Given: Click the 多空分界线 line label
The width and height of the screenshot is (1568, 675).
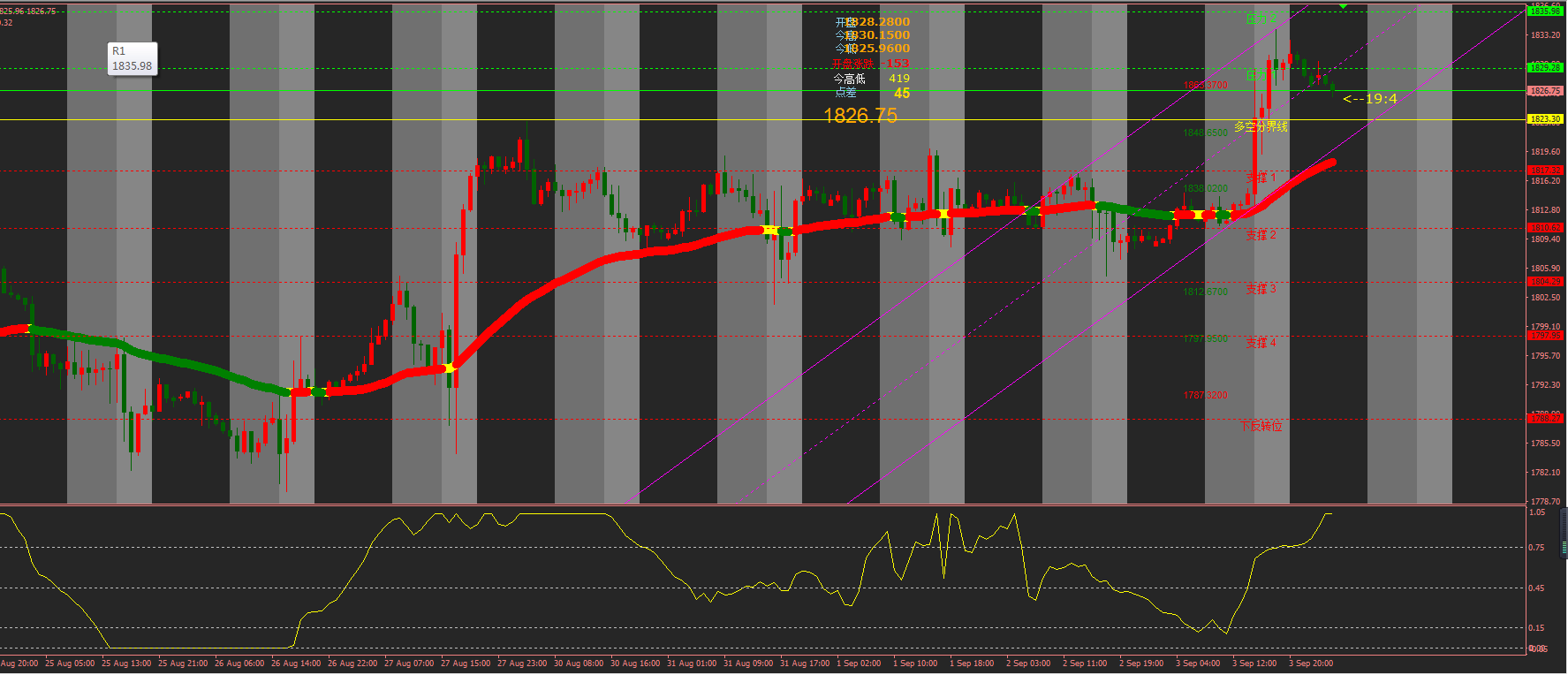Looking at the screenshot, I should [1261, 127].
